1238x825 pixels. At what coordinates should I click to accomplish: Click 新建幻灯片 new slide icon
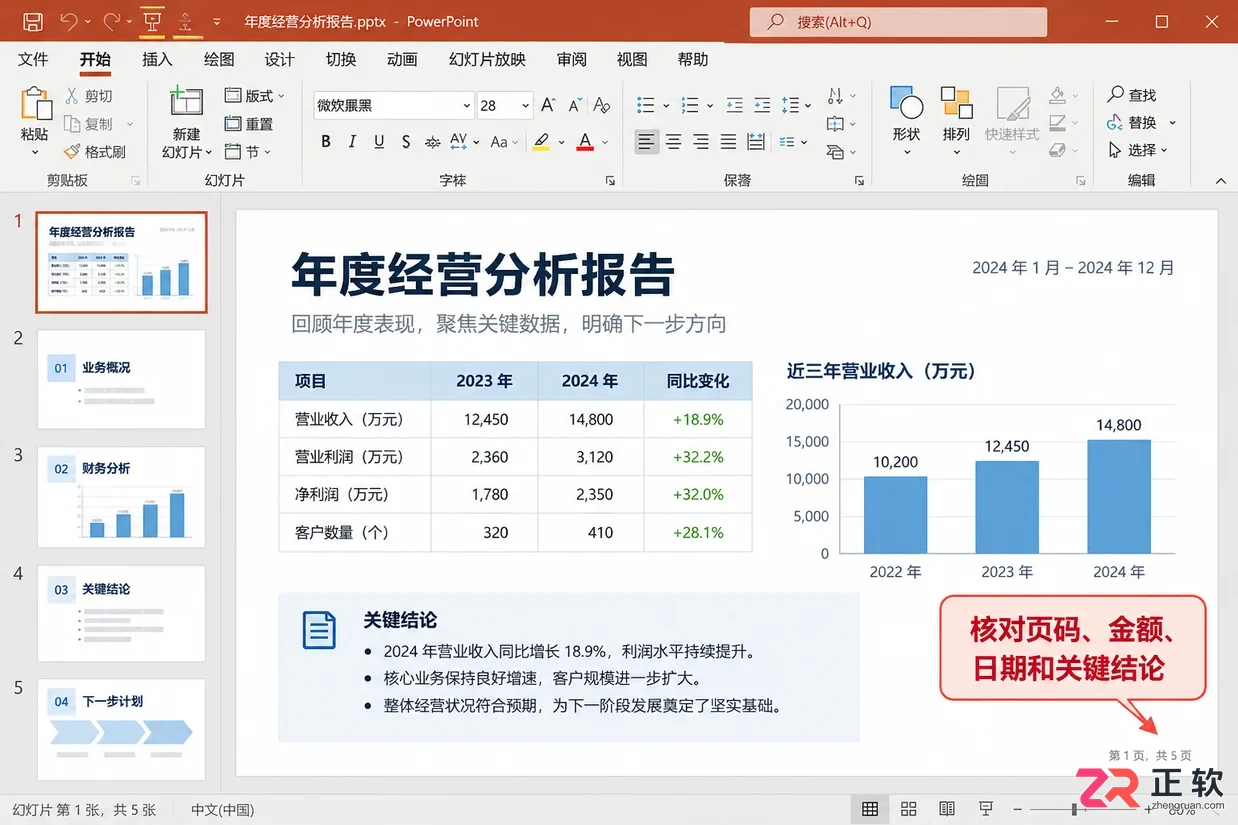186,102
